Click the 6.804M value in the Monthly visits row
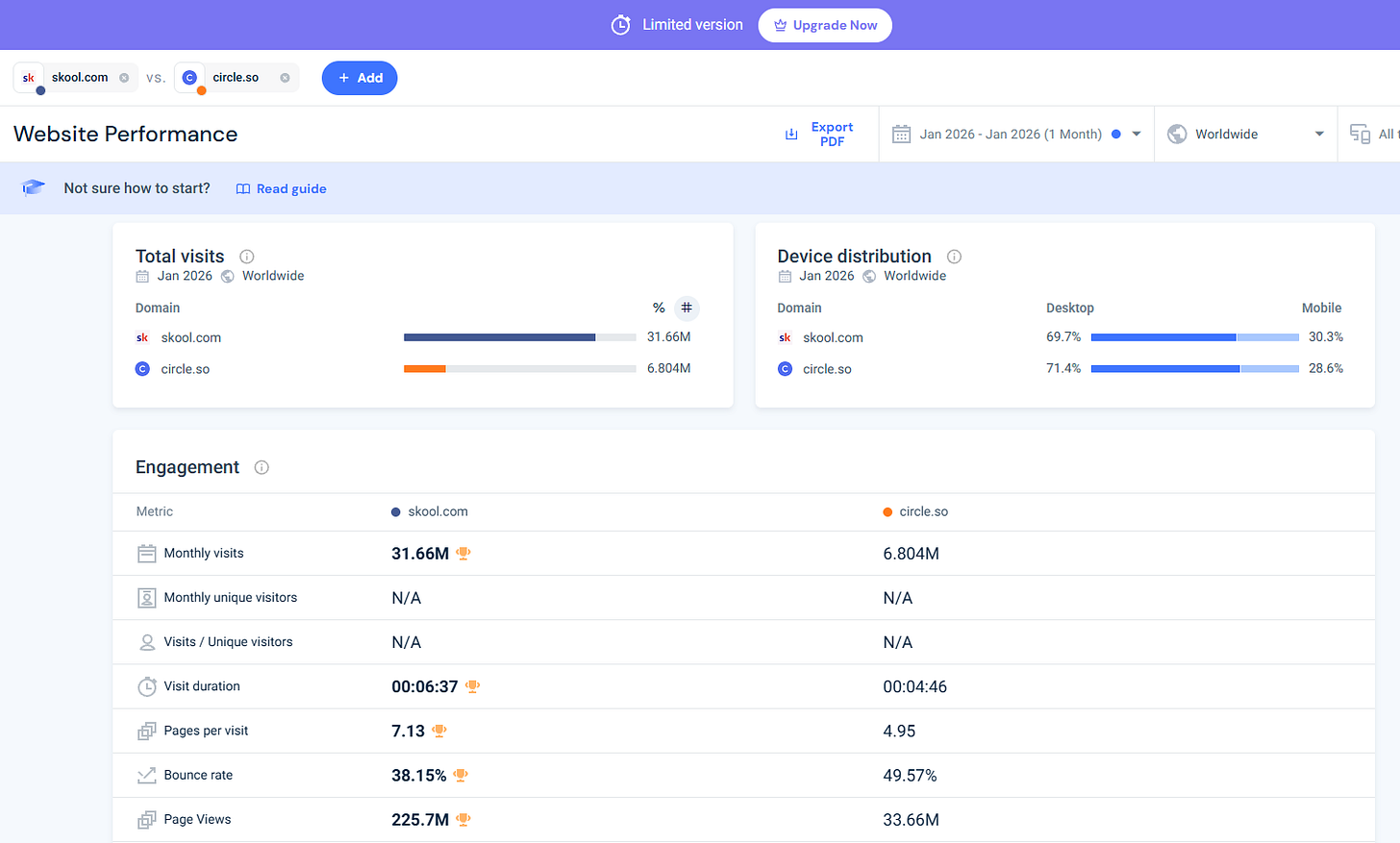 tap(912, 555)
